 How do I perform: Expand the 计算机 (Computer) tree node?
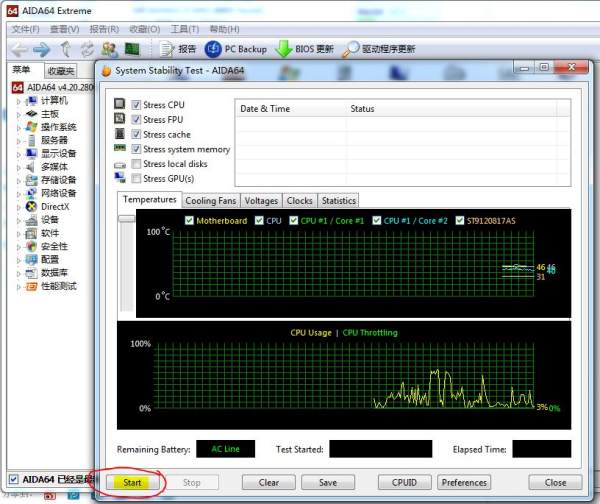tap(18, 101)
